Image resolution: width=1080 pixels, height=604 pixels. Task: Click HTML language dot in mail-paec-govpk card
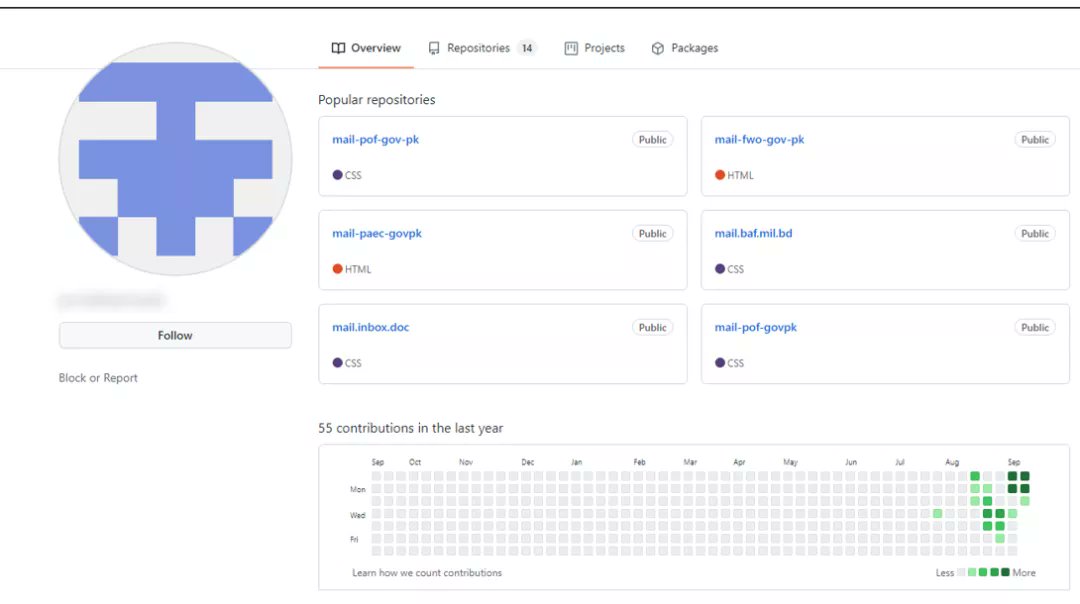(x=338, y=269)
